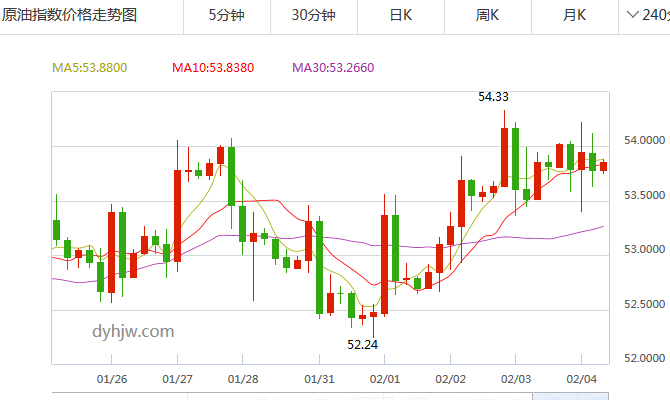Click the 52.5000 price axis label
Viewport: 670px width, 400px height.
coord(644,304)
